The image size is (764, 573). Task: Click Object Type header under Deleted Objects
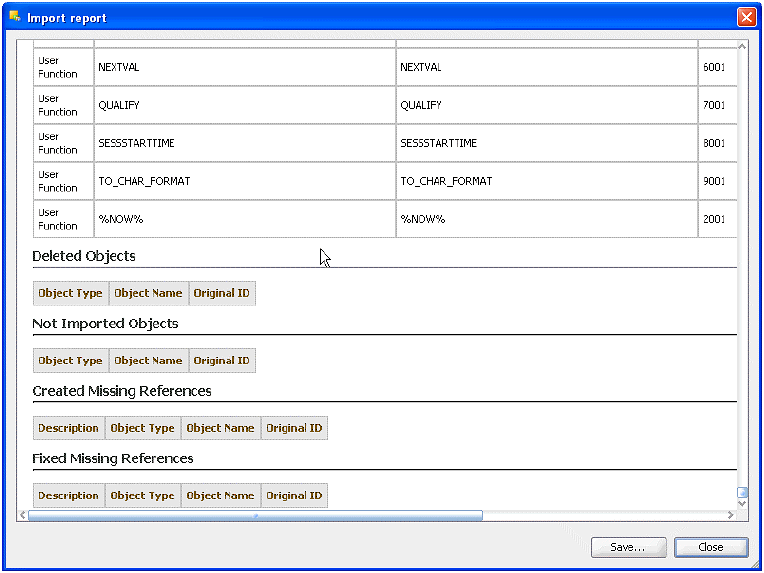pos(71,293)
